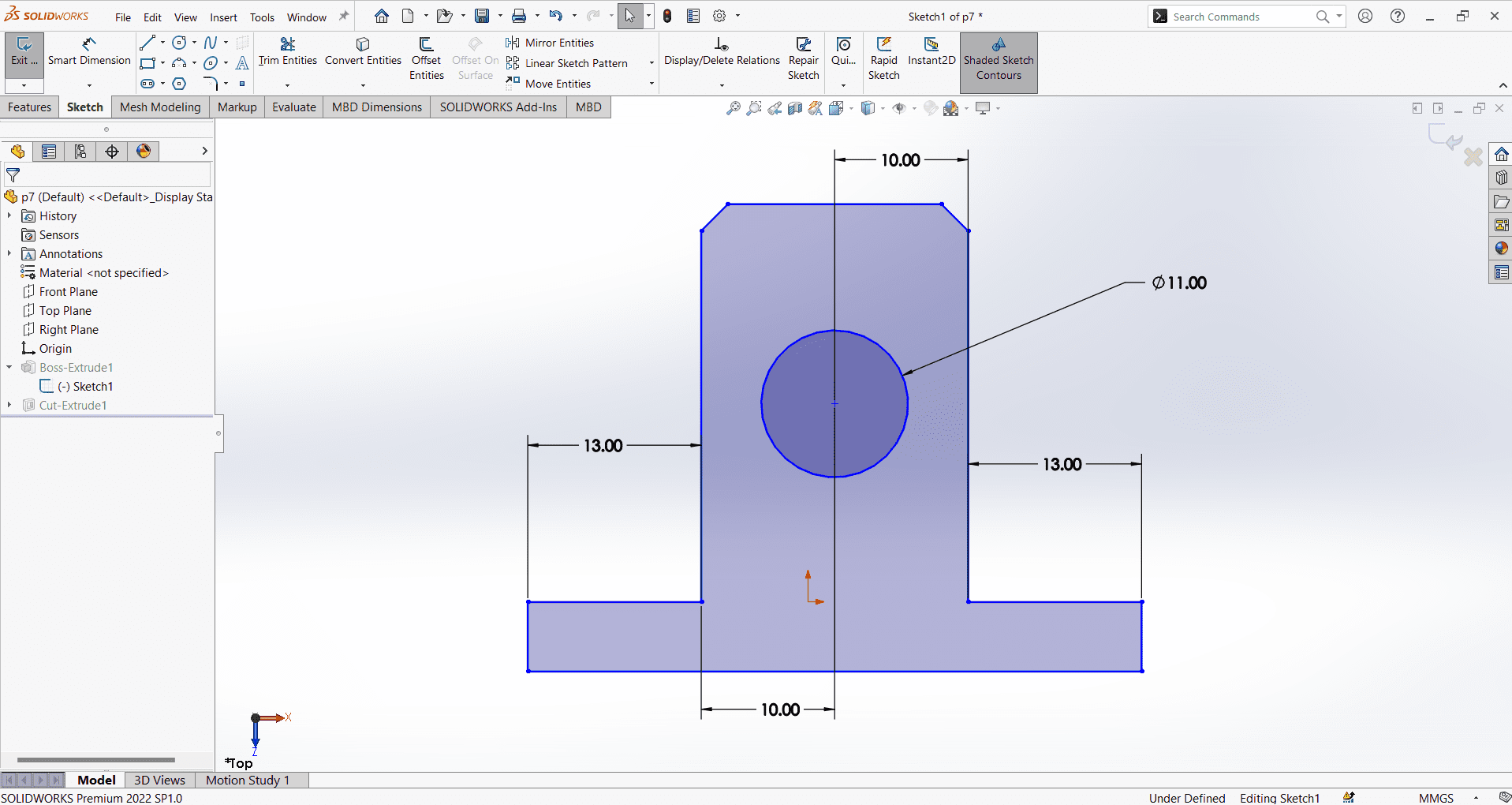Open DimXpertManager panel tab

click(x=112, y=152)
